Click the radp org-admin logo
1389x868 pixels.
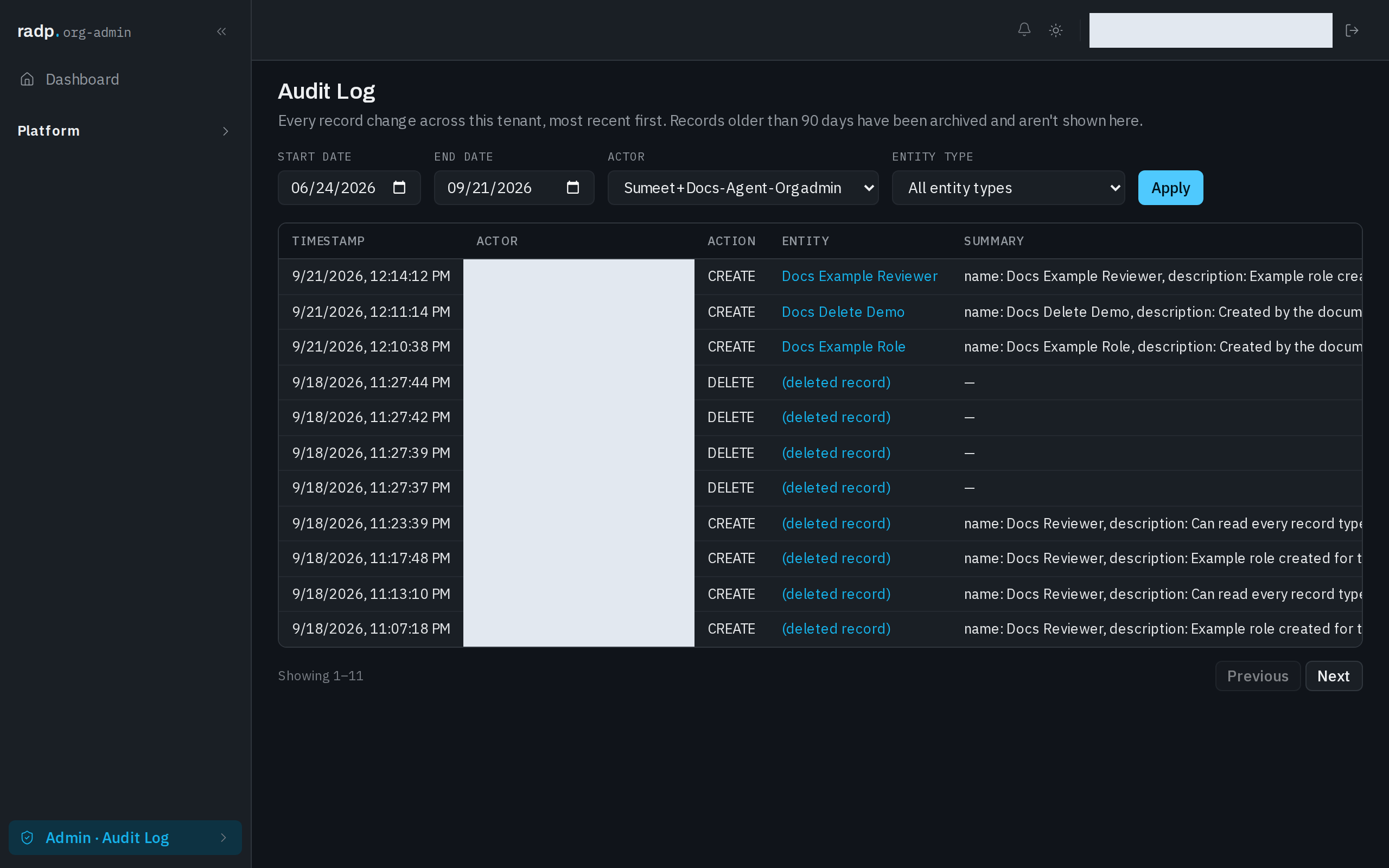(x=74, y=31)
